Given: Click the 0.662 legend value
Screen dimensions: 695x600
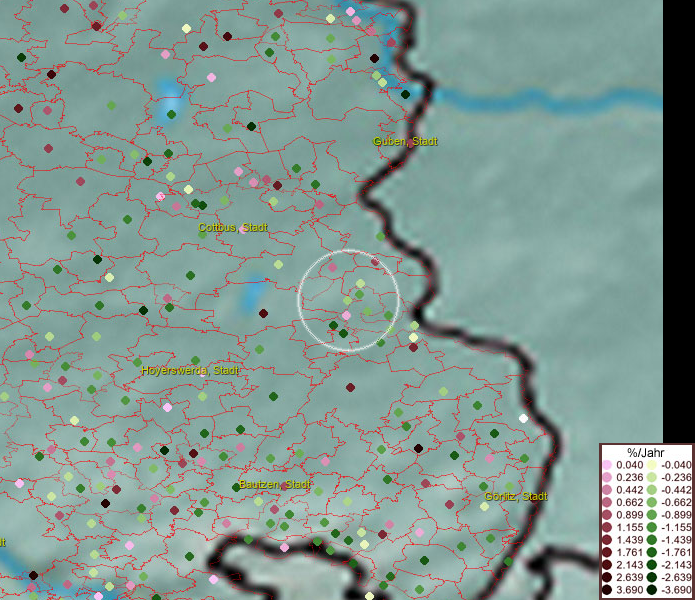Looking at the screenshot, I should [x=629, y=502].
